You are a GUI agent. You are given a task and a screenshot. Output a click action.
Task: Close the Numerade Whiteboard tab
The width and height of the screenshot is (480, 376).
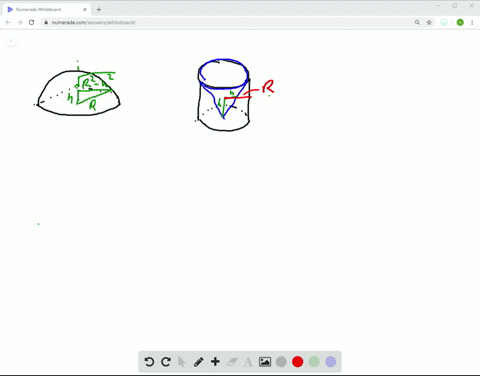pos(85,9)
